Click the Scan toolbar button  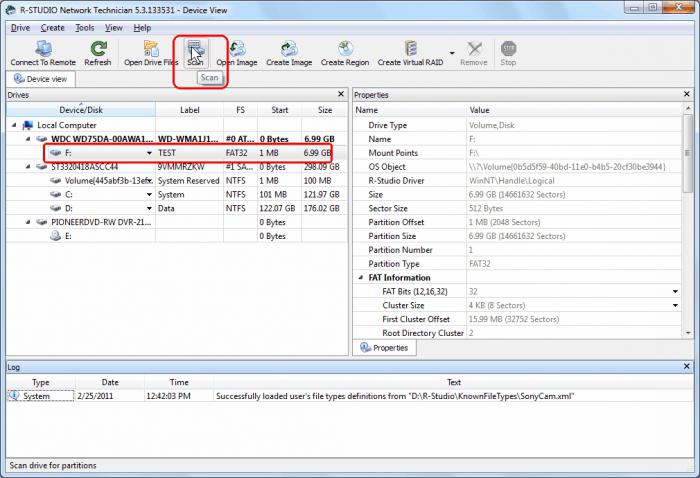[x=196, y=53]
